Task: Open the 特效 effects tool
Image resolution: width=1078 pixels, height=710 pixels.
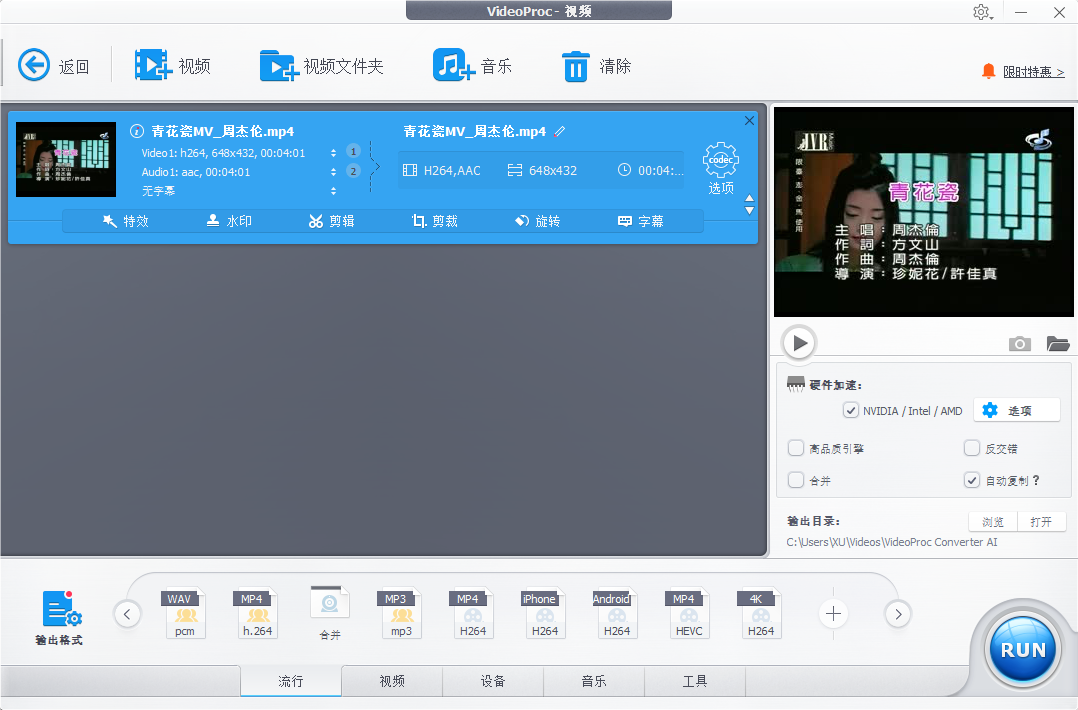Action: (x=126, y=221)
